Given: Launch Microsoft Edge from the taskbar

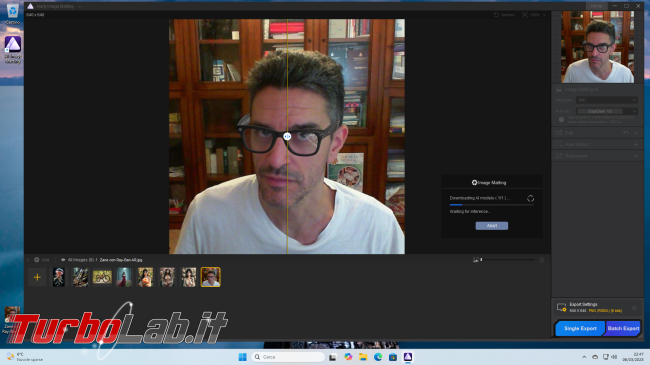Looking at the screenshot, I should (x=378, y=357).
